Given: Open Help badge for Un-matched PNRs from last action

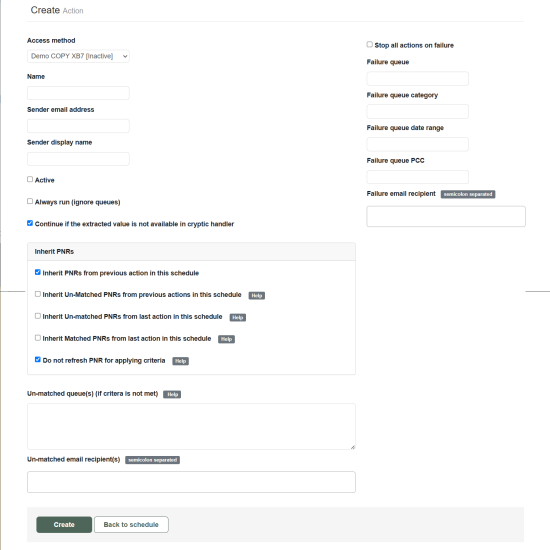Looking at the screenshot, I should (237, 317).
